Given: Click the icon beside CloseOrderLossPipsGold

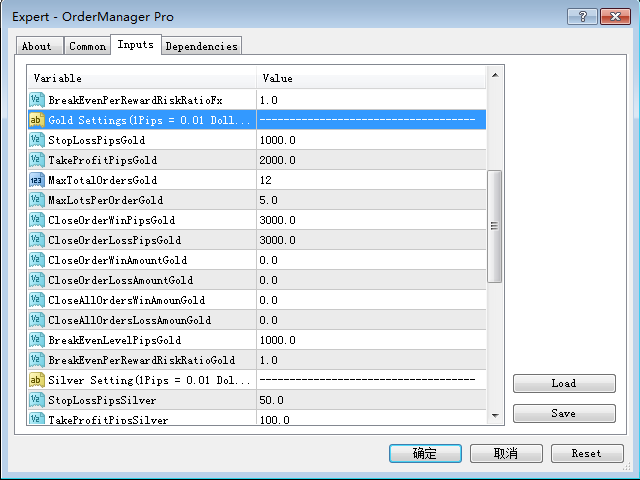Looking at the screenshot, I should 37,240.
